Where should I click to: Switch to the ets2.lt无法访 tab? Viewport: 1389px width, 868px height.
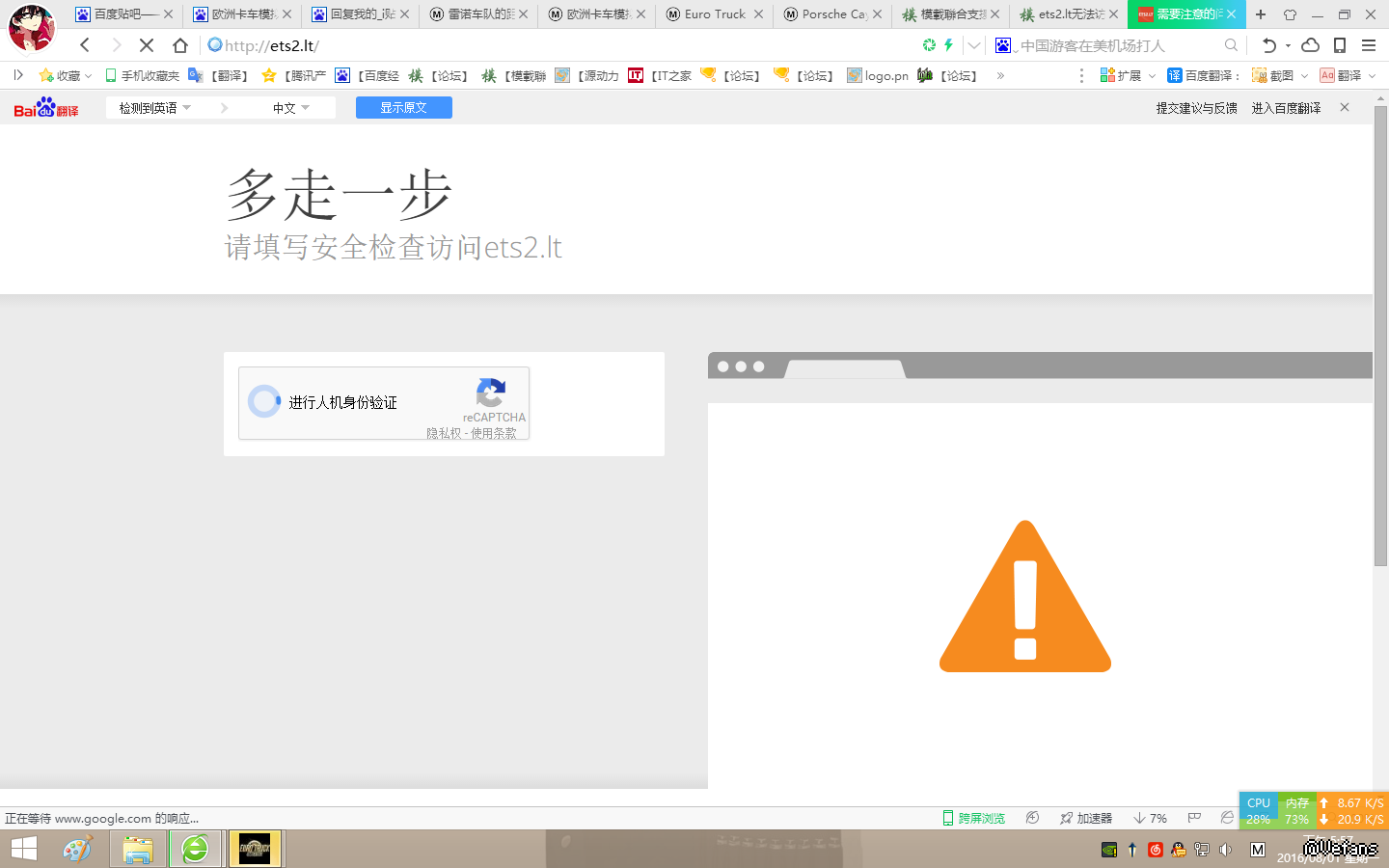[1071, 14]
